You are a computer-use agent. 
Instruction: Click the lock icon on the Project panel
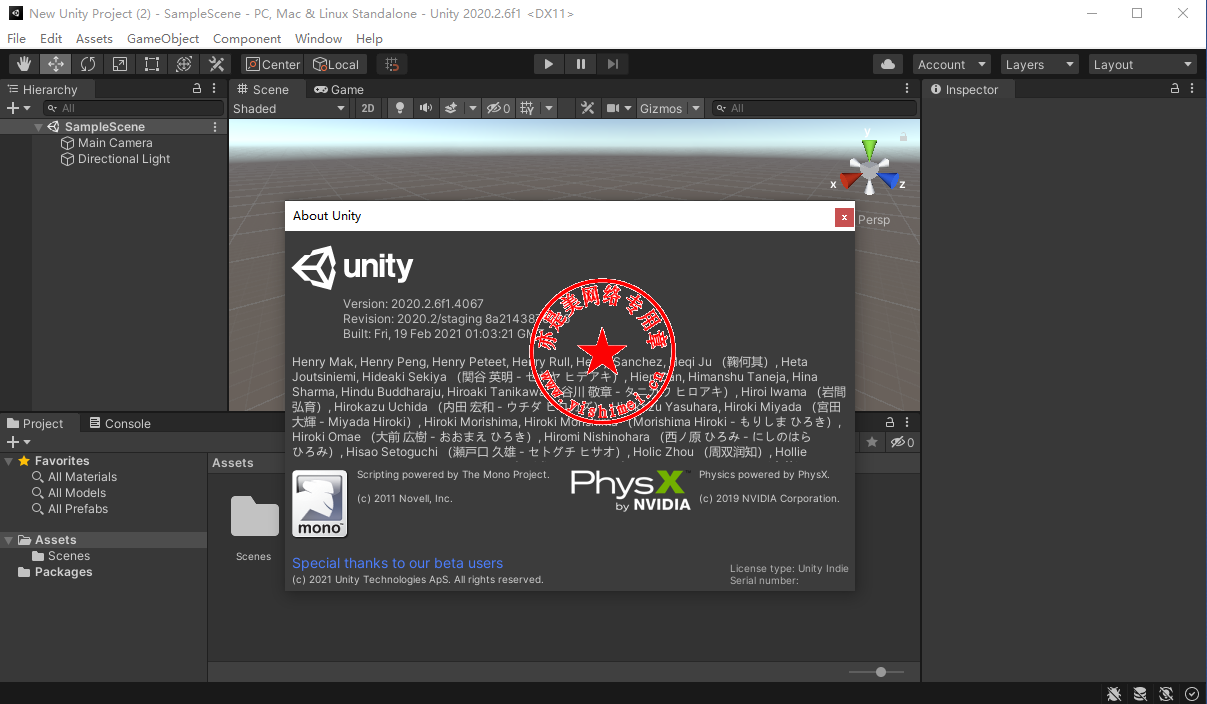click(x=889, y=423)
